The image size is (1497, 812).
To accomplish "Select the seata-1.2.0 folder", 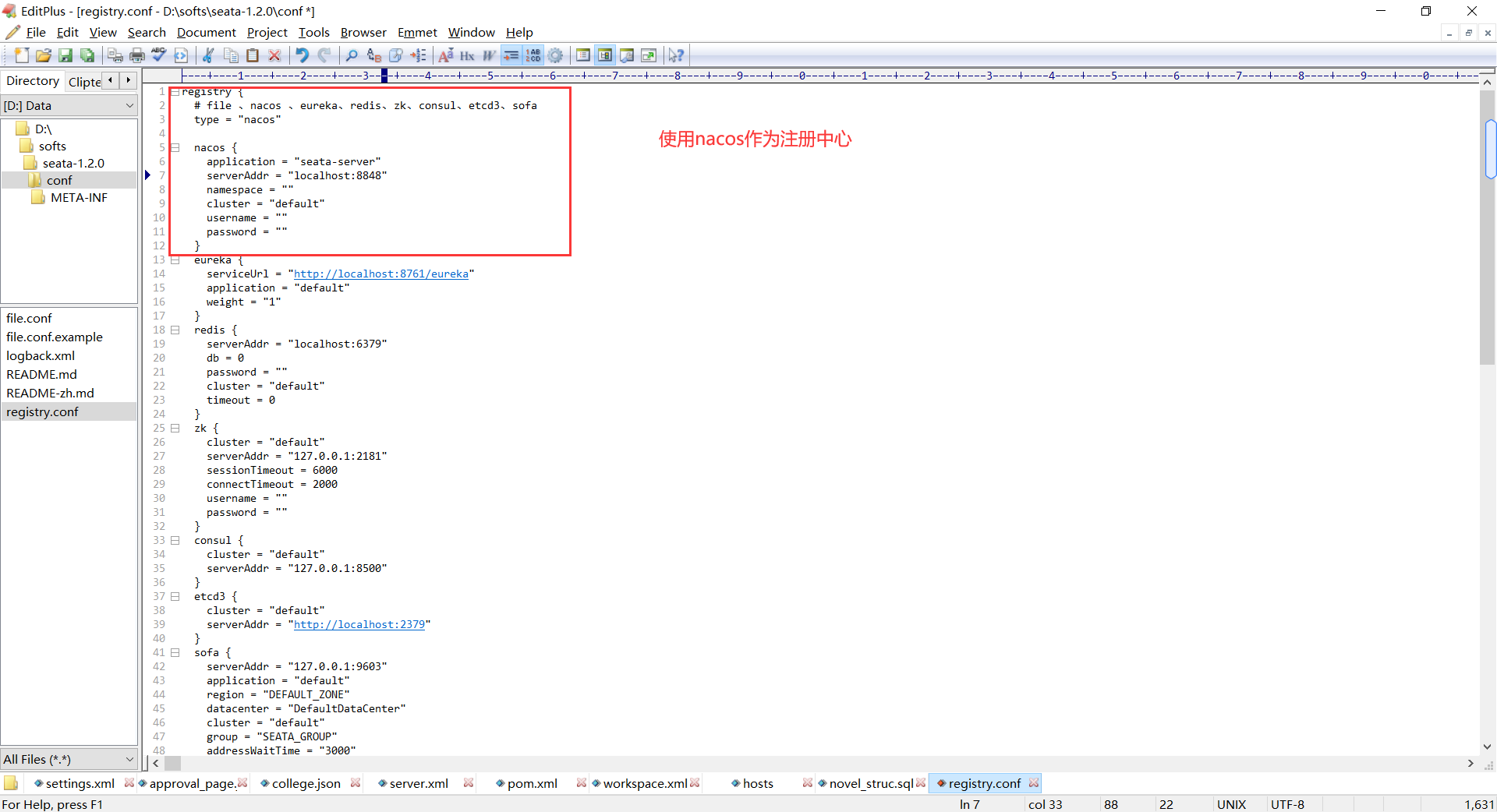I will tap(73, 164).
